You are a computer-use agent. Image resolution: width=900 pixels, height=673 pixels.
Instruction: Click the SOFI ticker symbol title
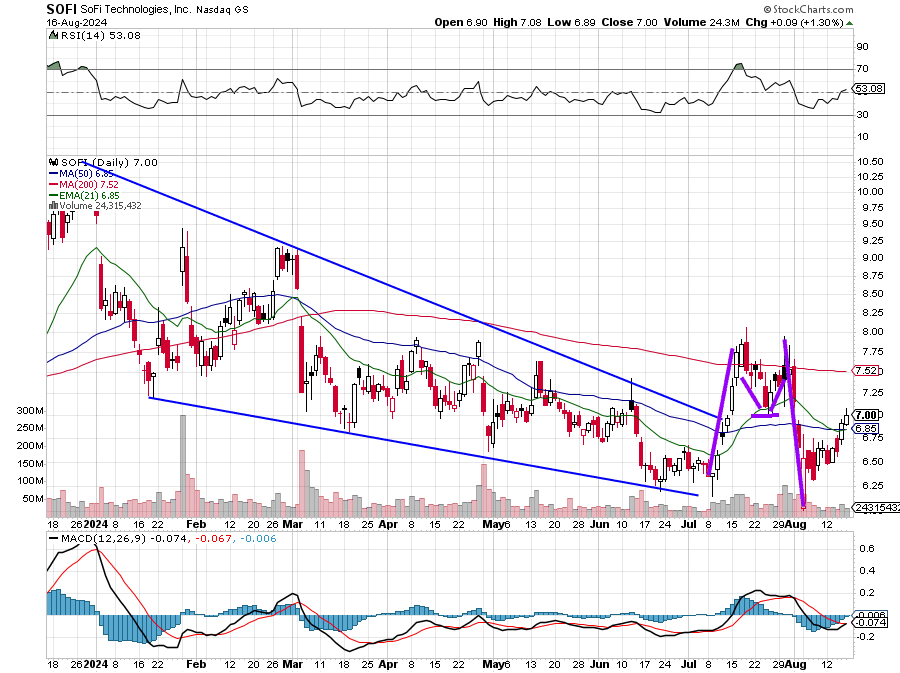[x=62, y=9]
